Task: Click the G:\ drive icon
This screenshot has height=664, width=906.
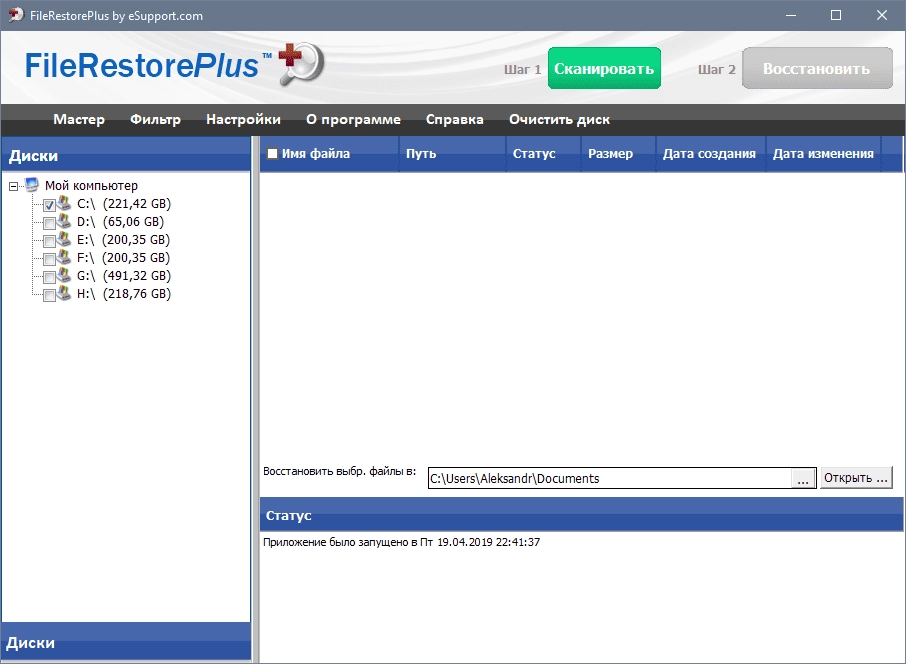Action: click(x=64, y=275)
